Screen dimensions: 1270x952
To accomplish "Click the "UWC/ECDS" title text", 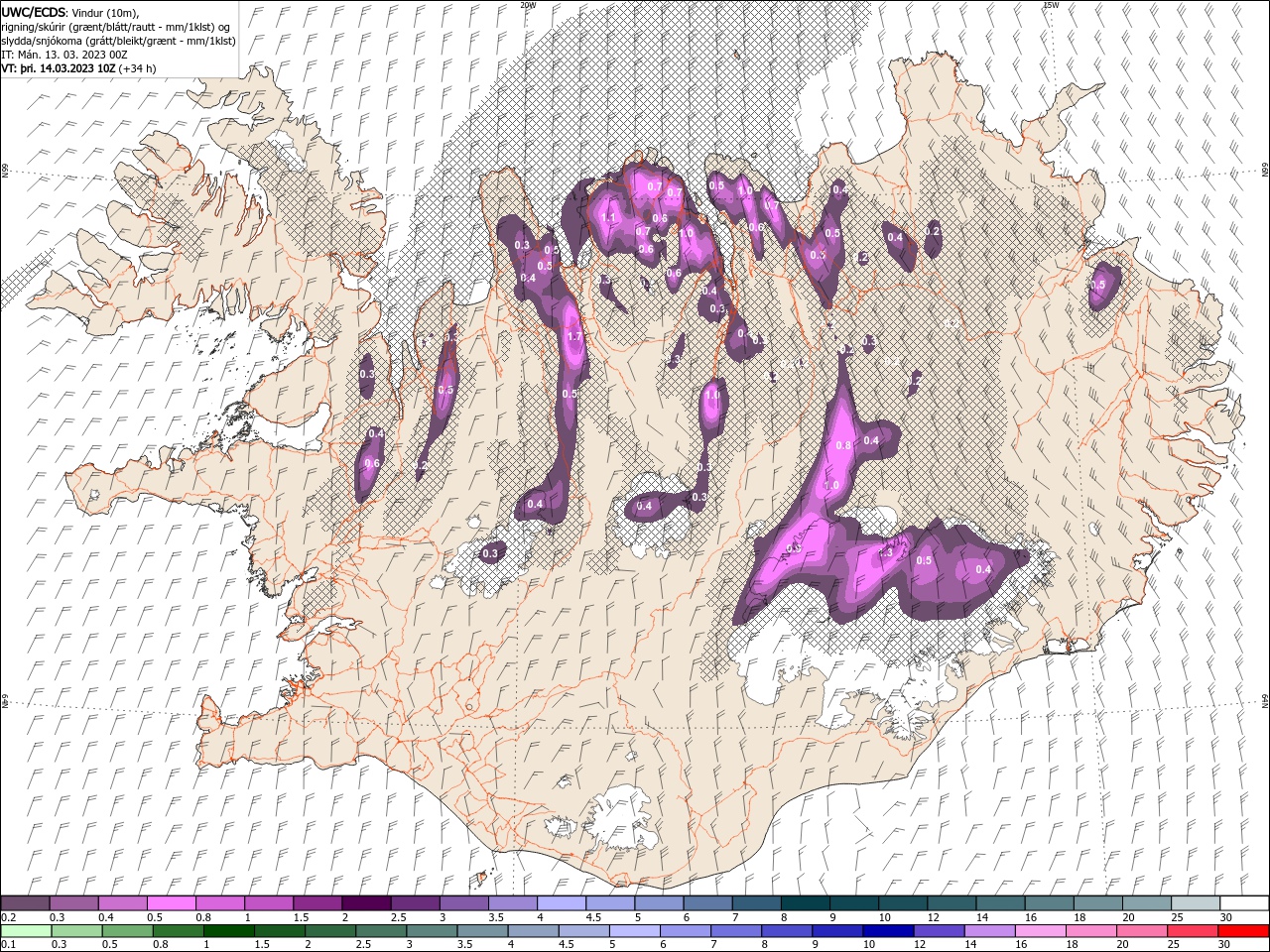I will pyautogui.click(x=34, y=12).
